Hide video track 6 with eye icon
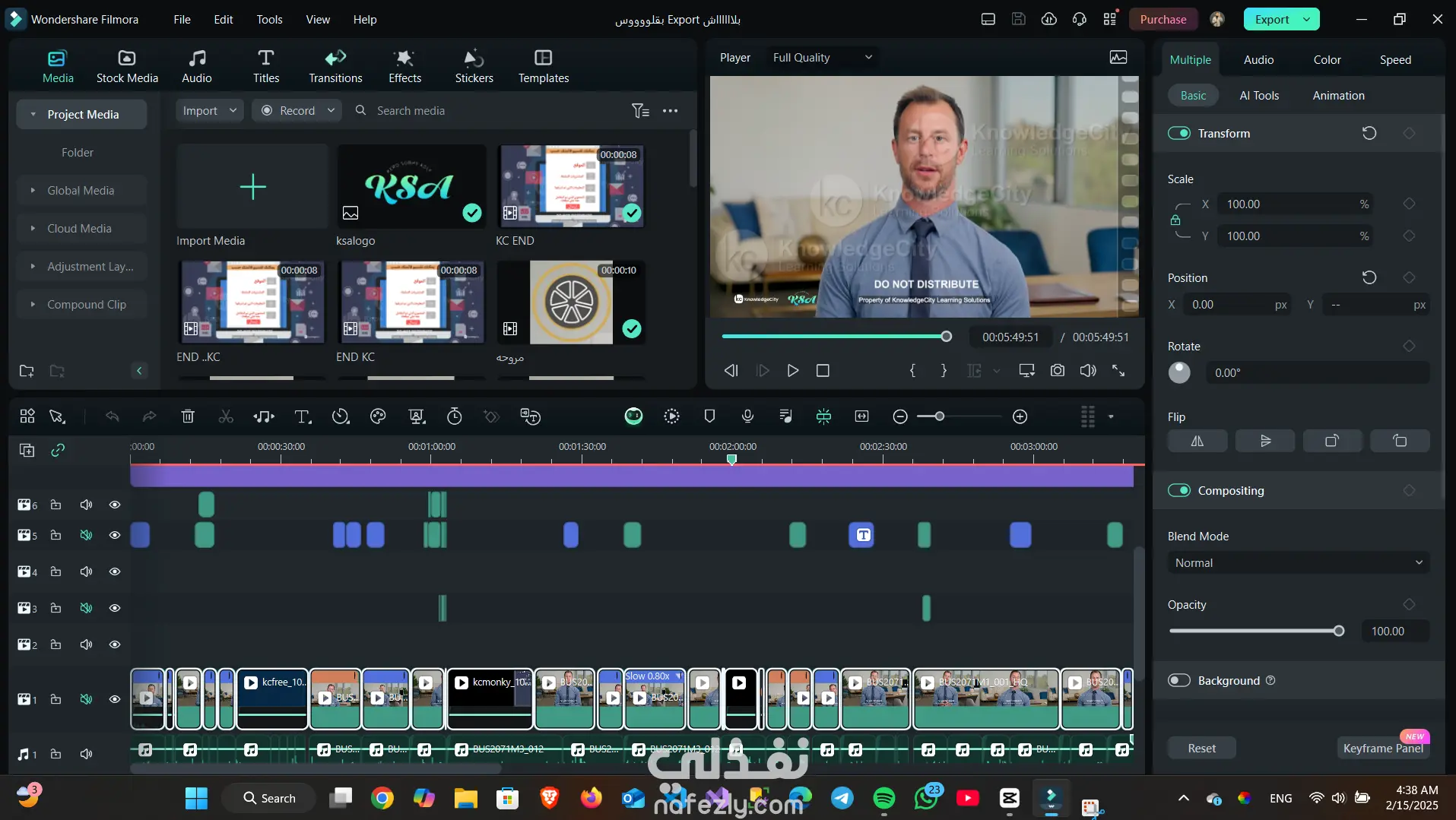Viewport: 1456px width, 820px height. [115, 505]
